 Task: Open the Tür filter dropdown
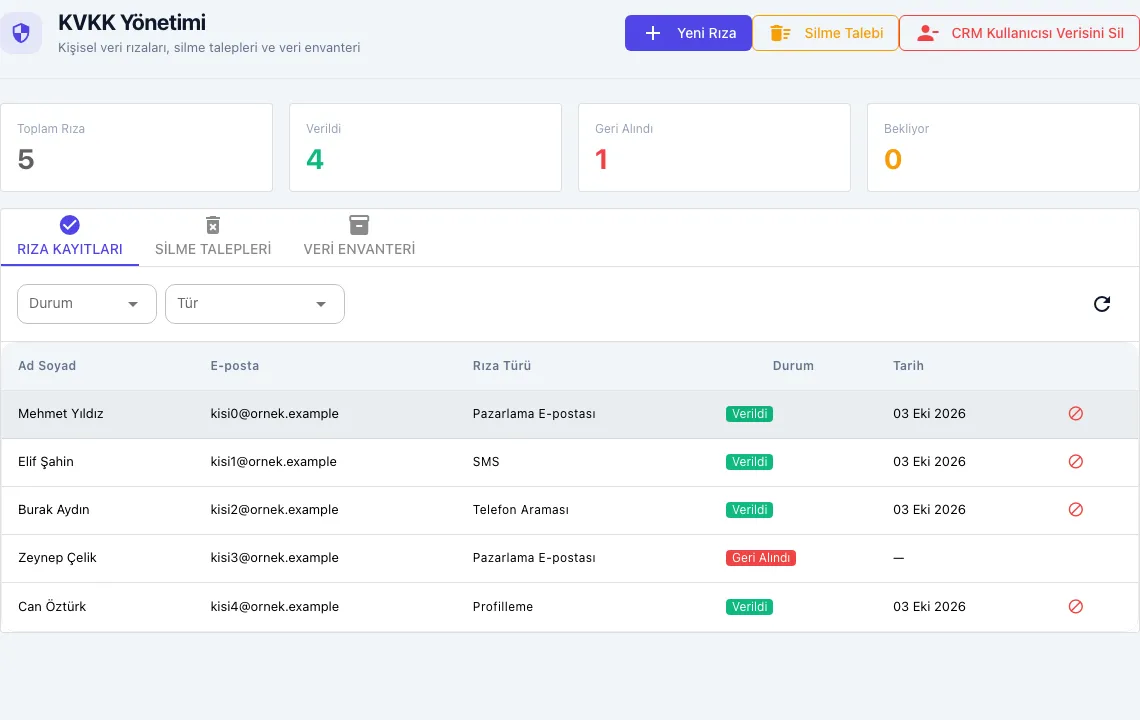coord(254,304)
